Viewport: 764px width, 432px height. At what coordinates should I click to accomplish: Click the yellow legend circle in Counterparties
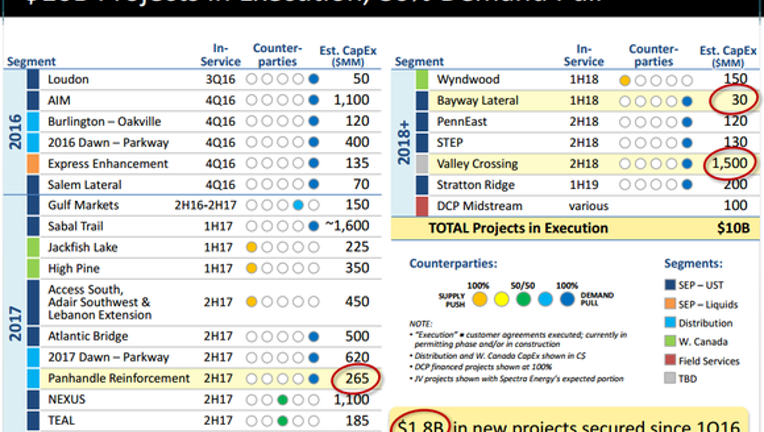pyautogui.click(x=501, y=299)
